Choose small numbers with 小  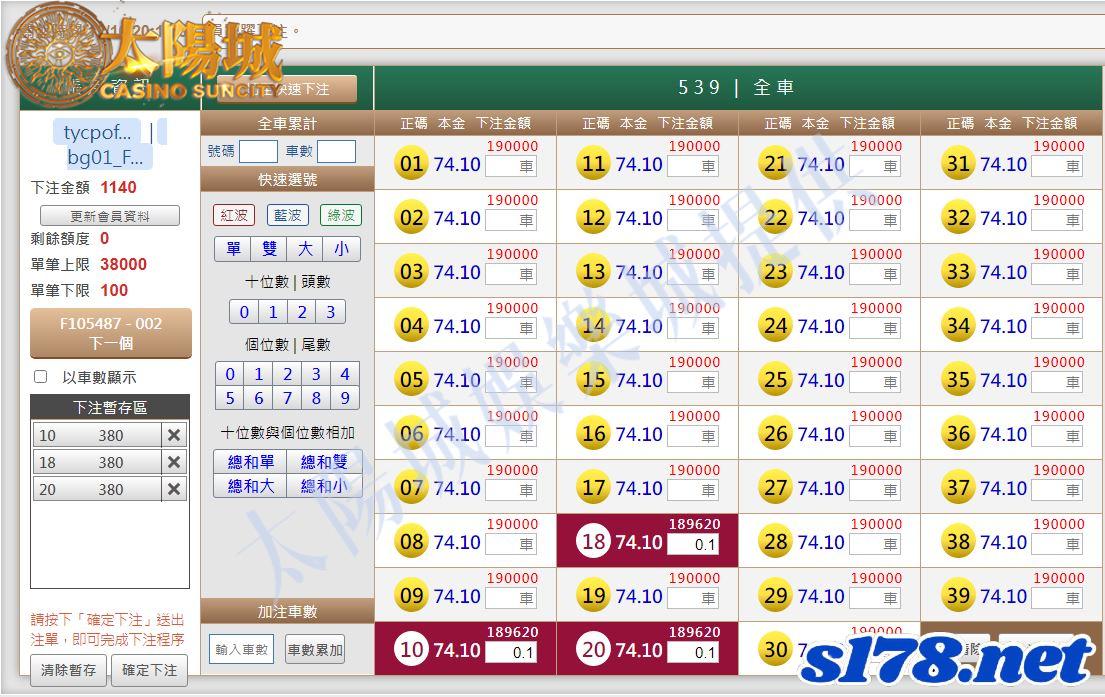(x=342, y=249)
